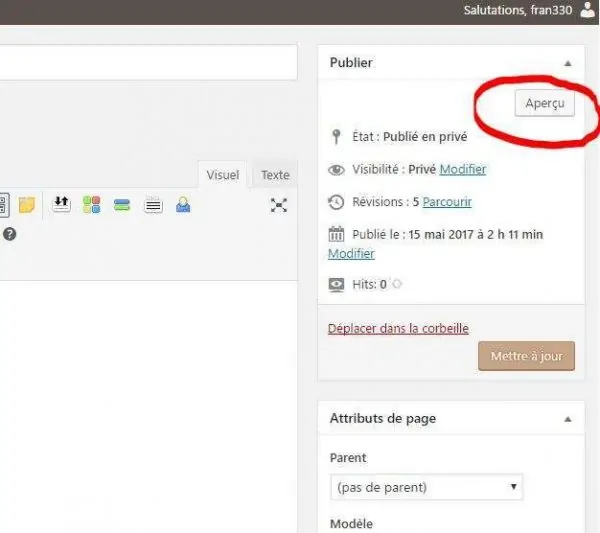Click the pin icon beside État
The image size is (600, 533).
point(336,137)
